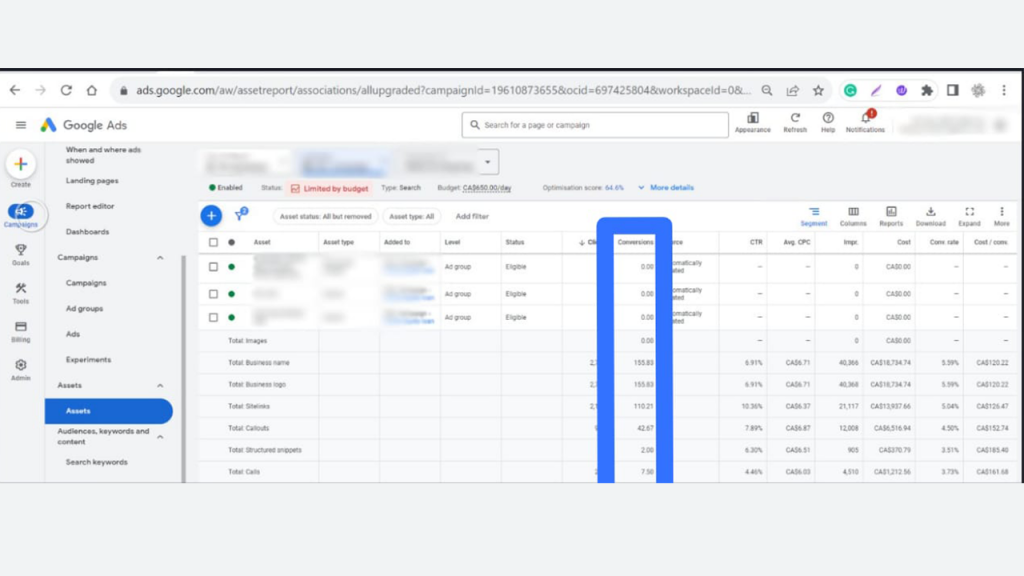Open Search keywords in sidebar
Screen dimensions: 1024x576
(x=97, y=462)
